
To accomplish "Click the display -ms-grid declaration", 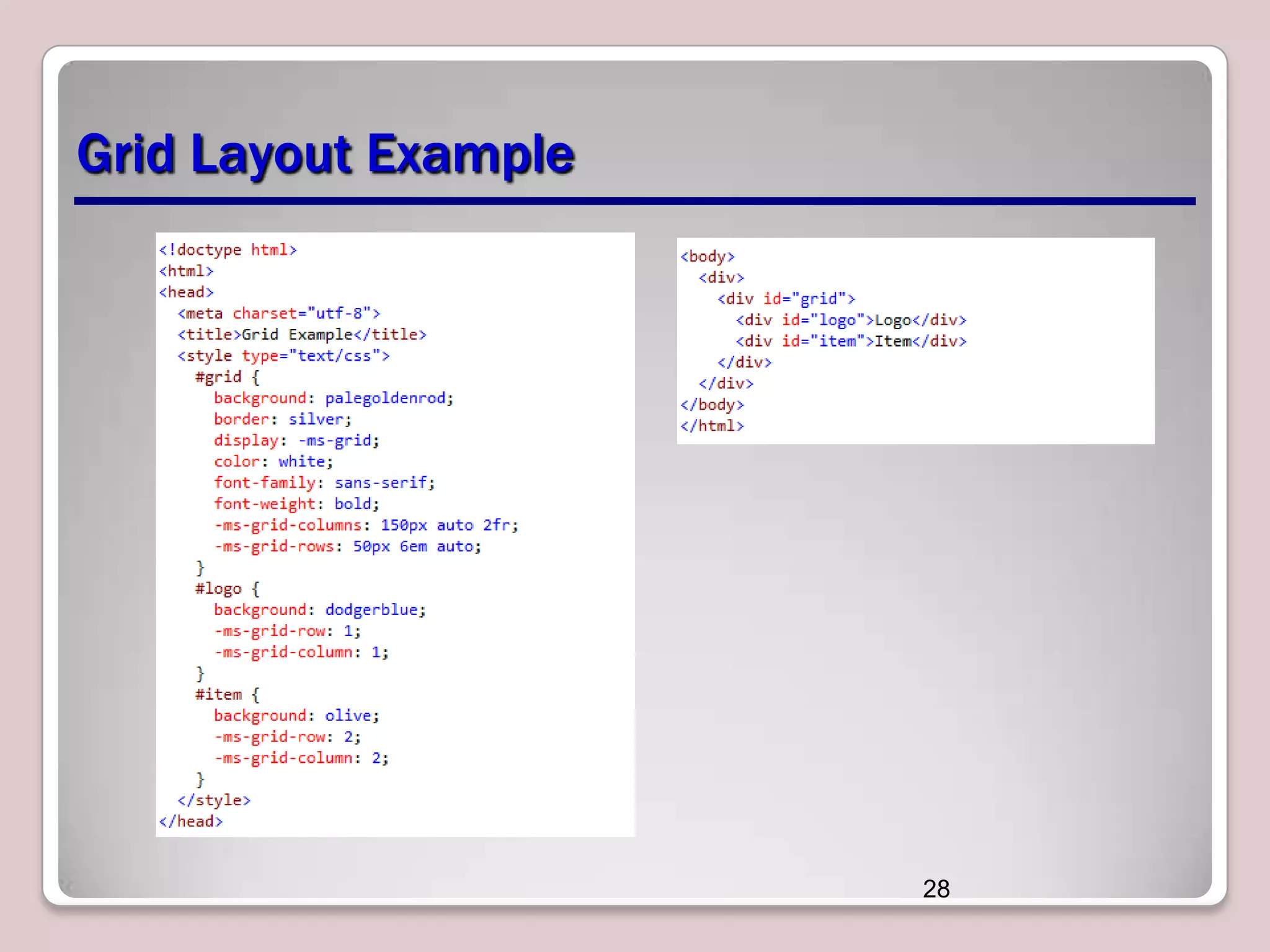I will tap(296, 441).
